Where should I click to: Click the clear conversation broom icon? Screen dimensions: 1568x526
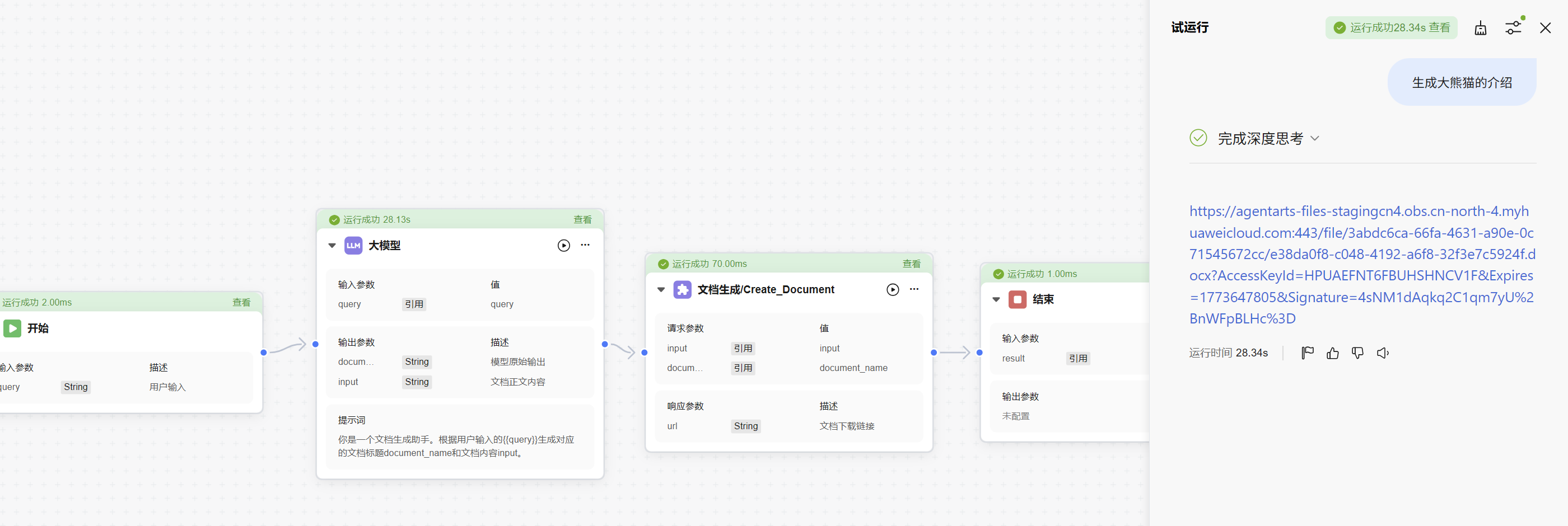pos(1480,28)
